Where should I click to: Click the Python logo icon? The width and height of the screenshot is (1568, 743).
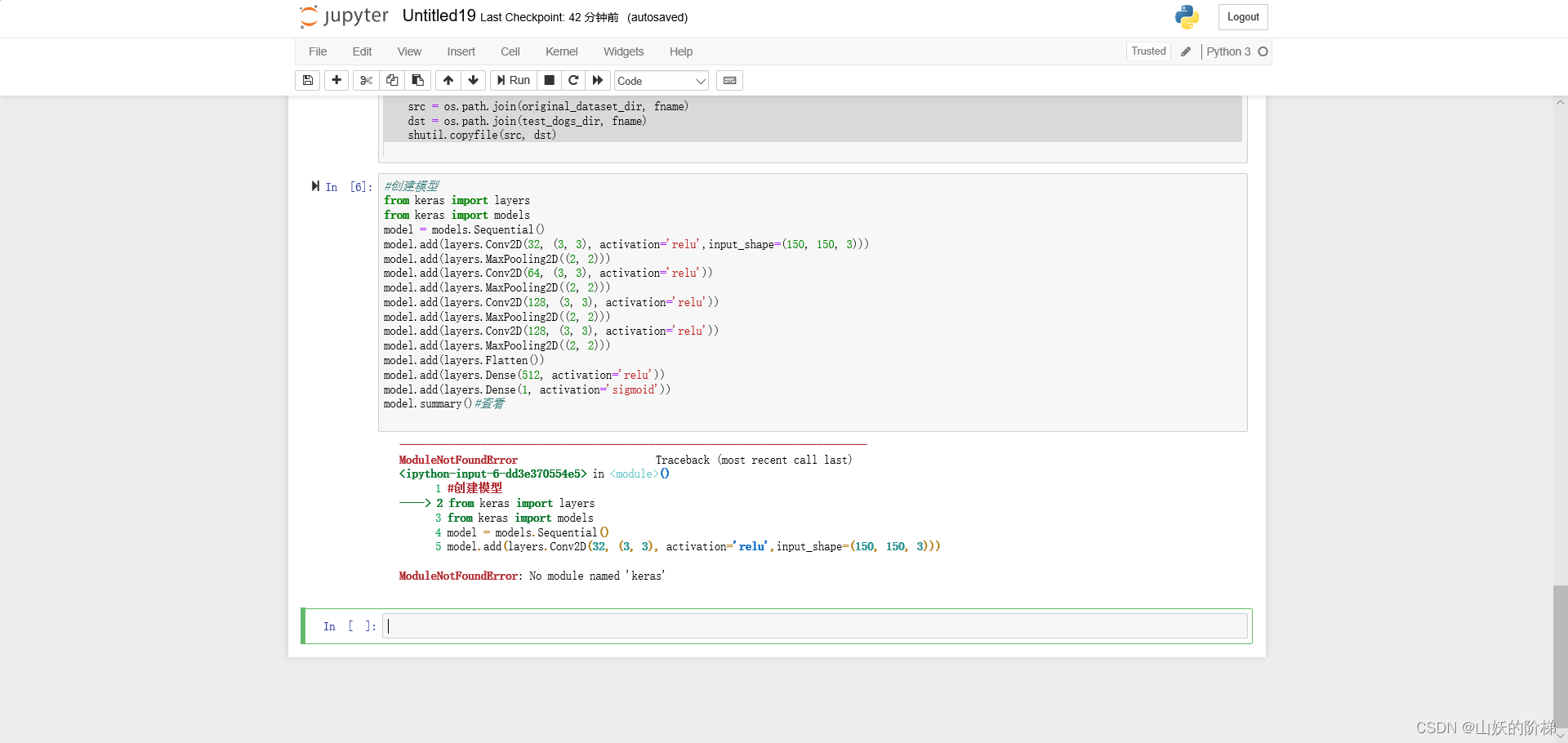pos(1187,16)
